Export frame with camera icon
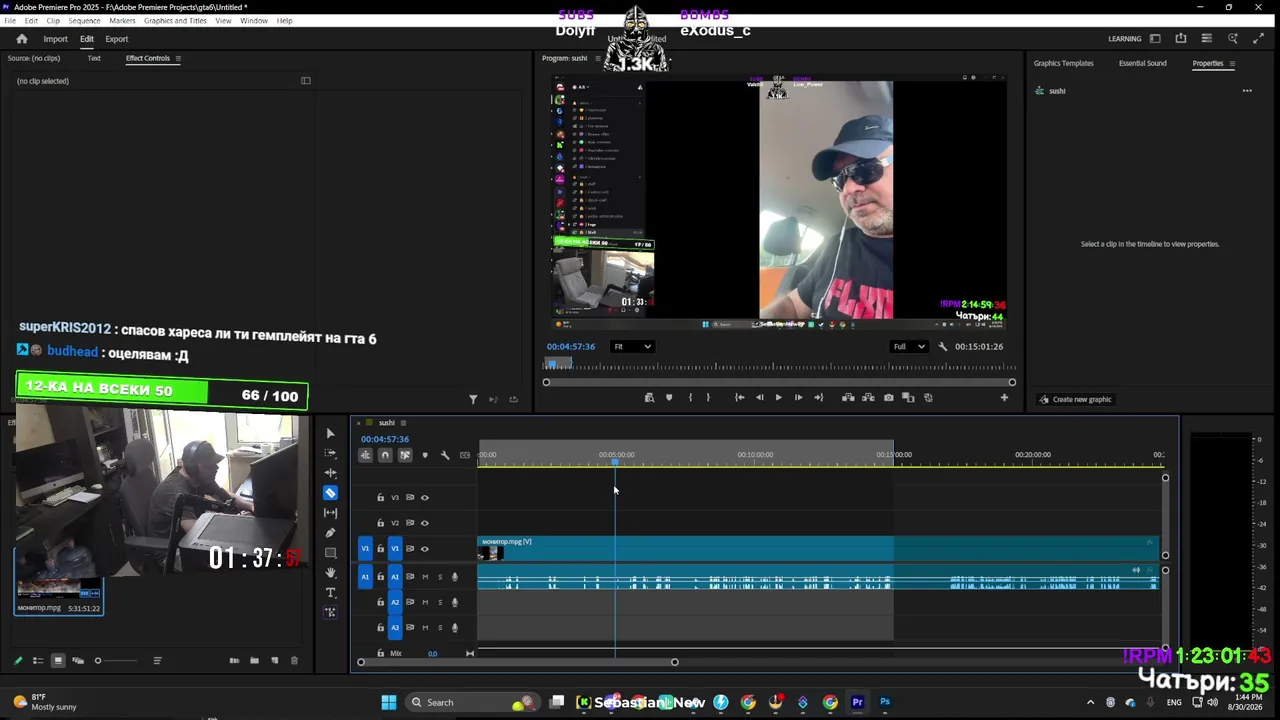Screen dimensions: 1280x720 click(x=888, y=398)
